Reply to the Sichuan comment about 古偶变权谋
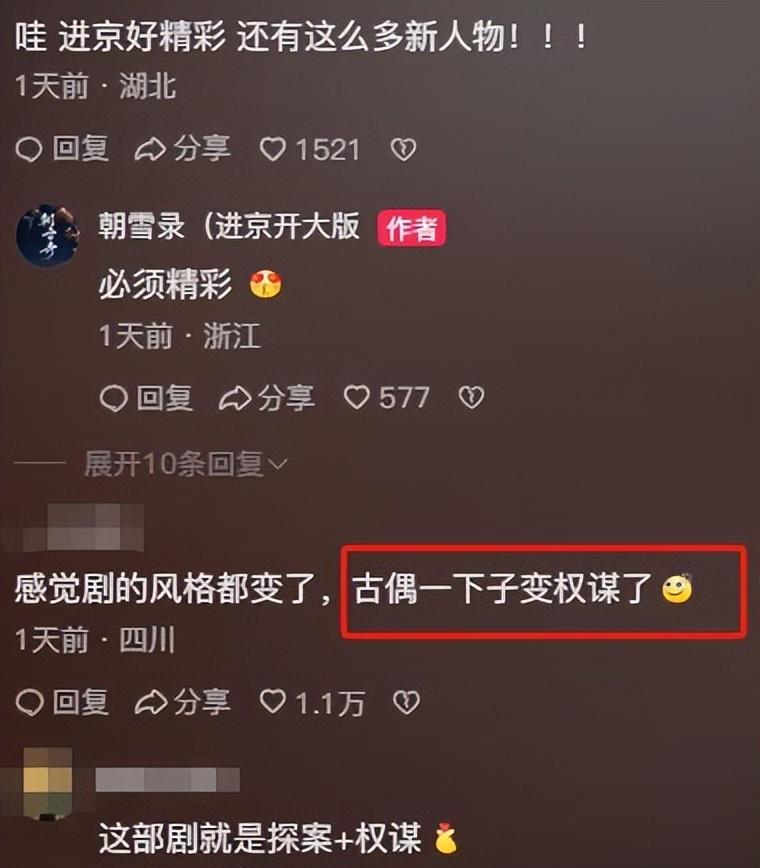 [62, 702]
